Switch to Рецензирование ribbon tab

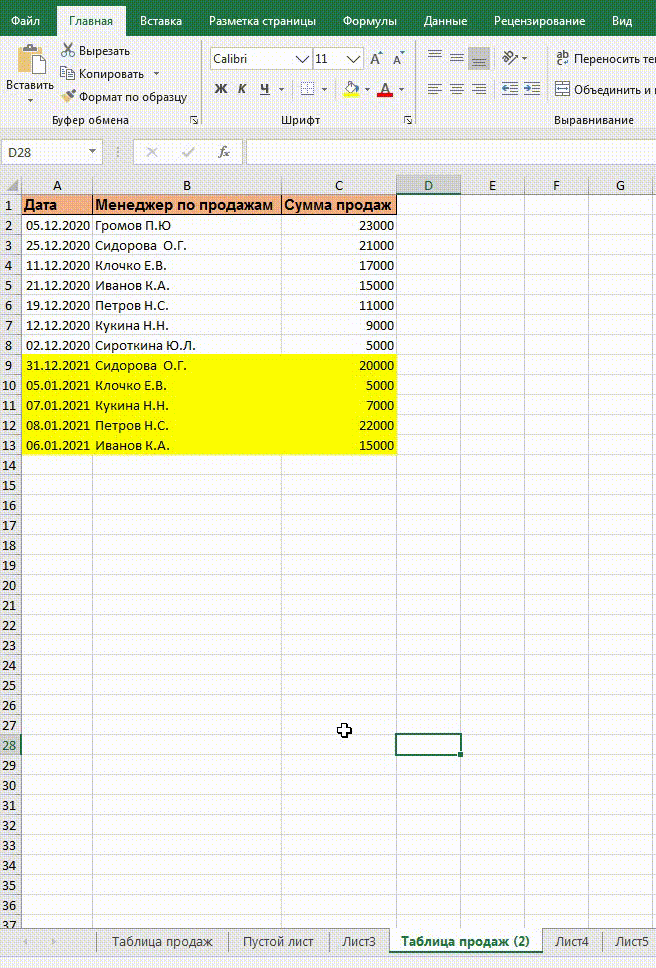pyautogui.click(x=539, y=20)
